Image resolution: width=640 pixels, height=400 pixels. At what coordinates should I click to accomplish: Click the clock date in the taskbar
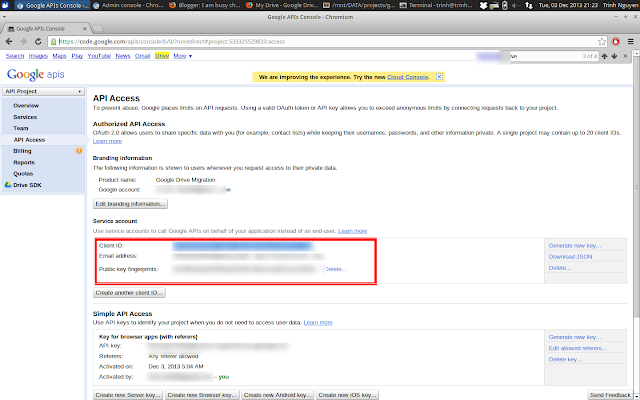(568, 5)
